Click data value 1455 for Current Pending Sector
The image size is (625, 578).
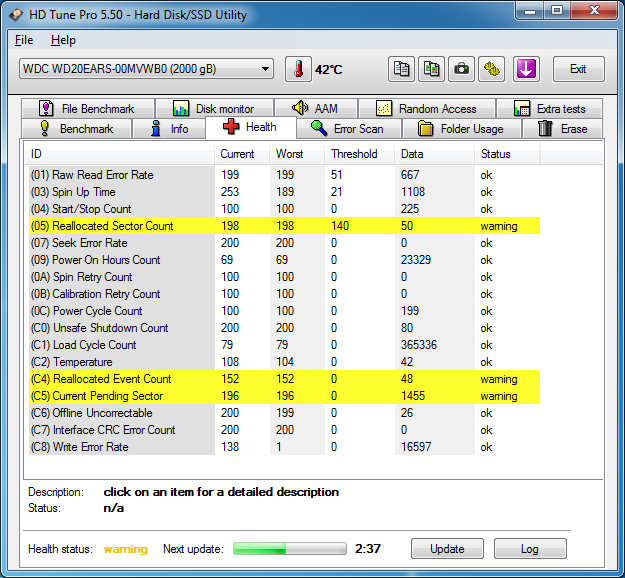tap(413, 396)
